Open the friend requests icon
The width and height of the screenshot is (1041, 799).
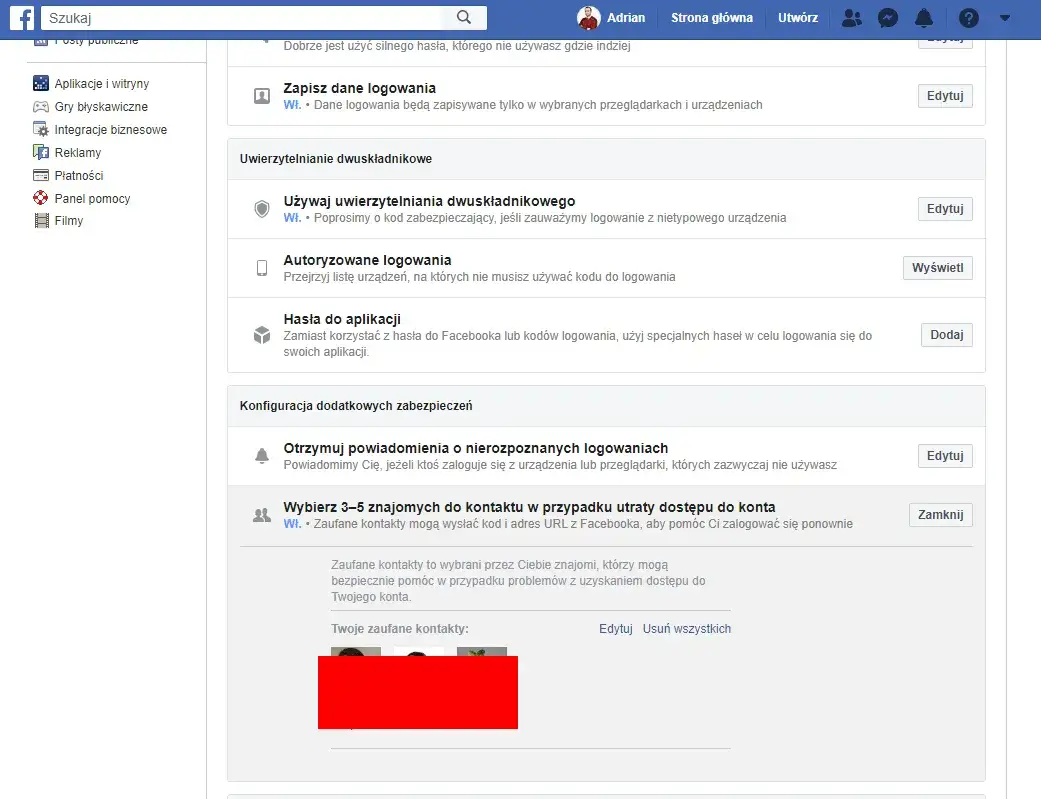852,17
